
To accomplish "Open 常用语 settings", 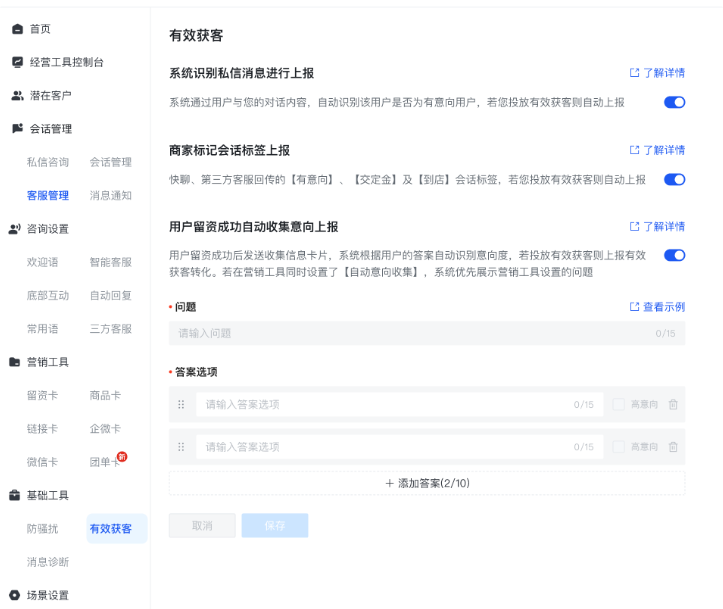I will (x=42, y=329).
